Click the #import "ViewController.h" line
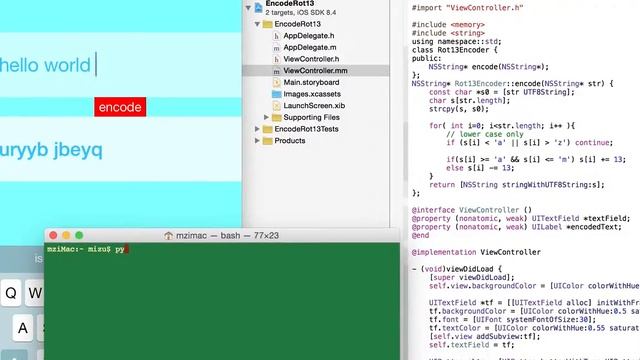The image size is (640, 360). coord(467,8)
